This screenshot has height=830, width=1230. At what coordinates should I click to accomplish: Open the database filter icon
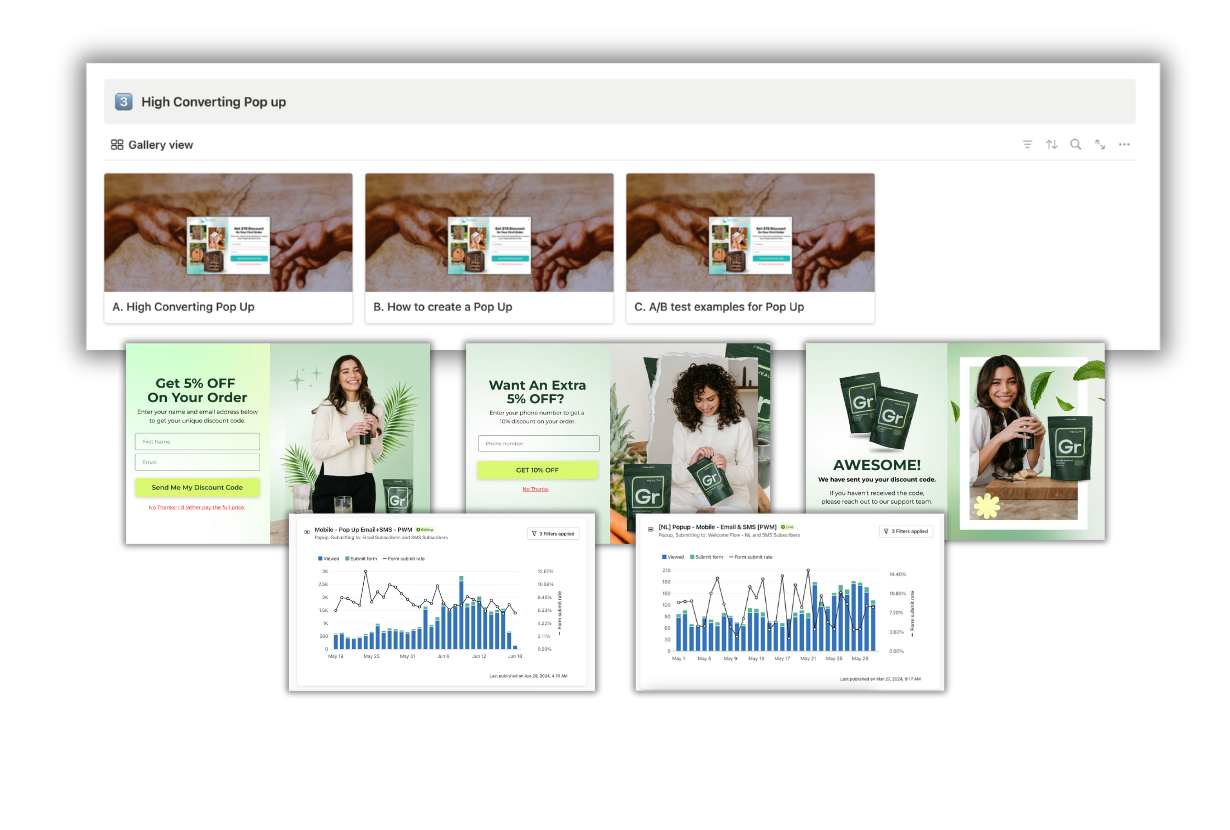pyautogui.click(x=1027, y=145)
